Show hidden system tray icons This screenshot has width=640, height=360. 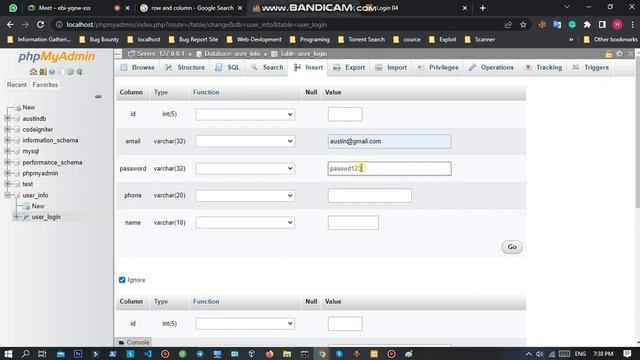pos(529,354)
